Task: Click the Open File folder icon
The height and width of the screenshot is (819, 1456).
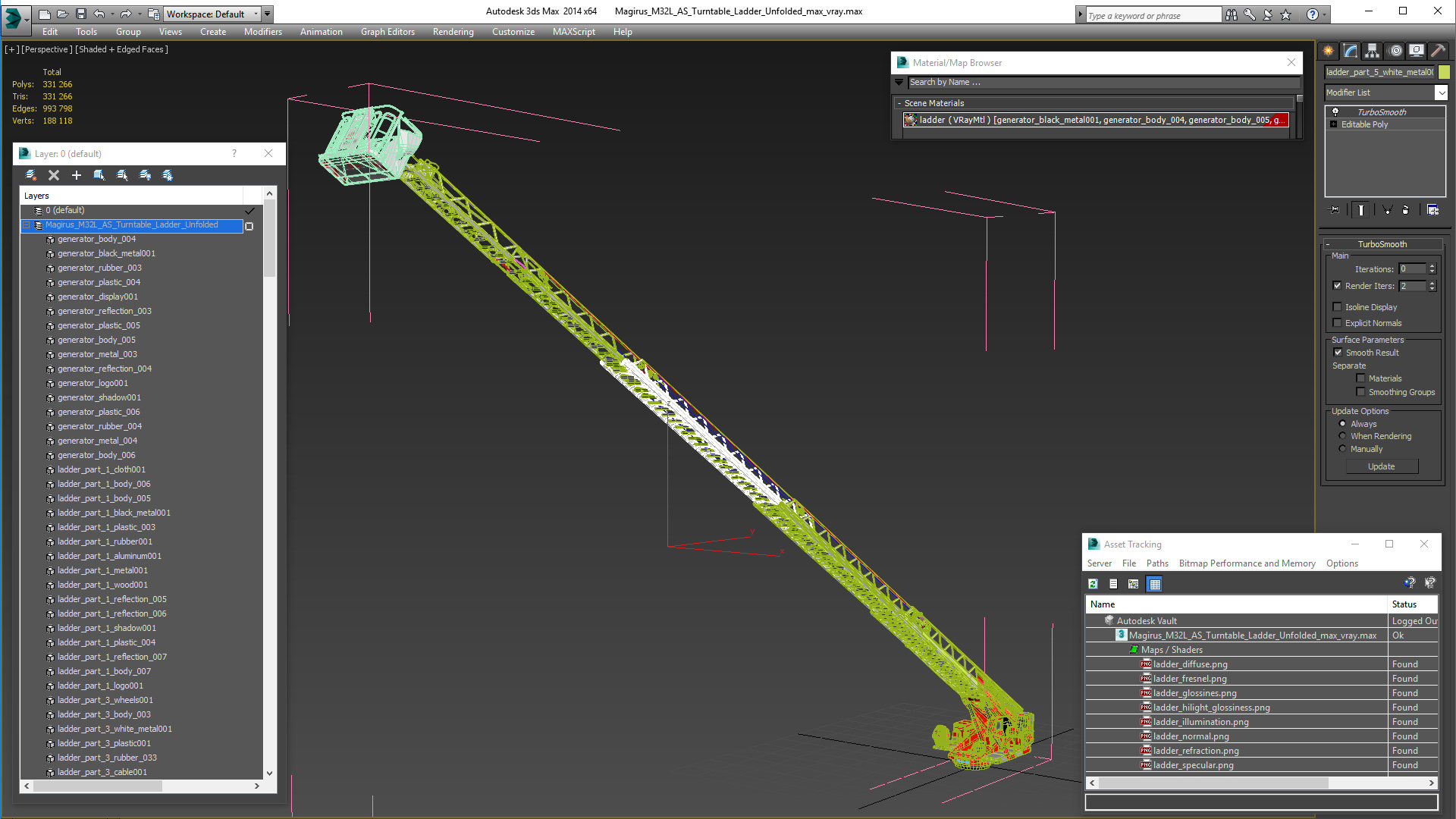Action: click(63, 14)
